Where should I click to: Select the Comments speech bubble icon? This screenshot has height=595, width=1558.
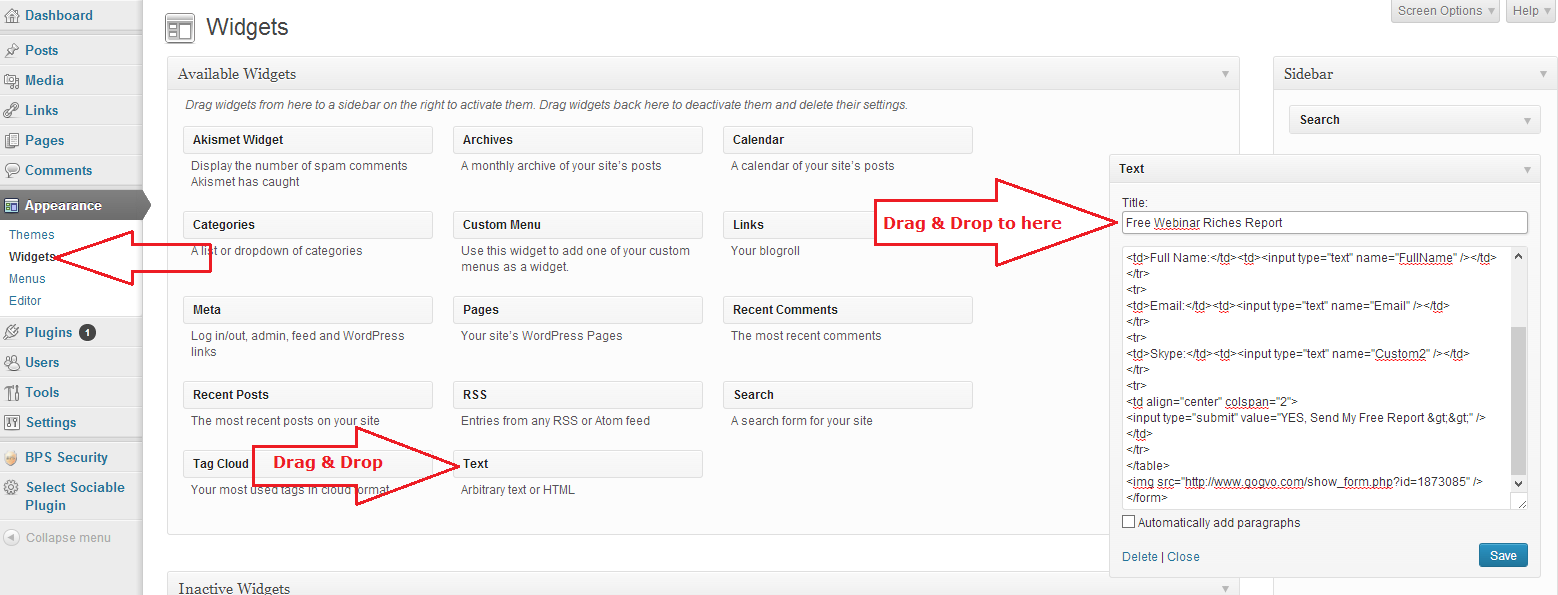pyautogui.click(x=12, y=171)
